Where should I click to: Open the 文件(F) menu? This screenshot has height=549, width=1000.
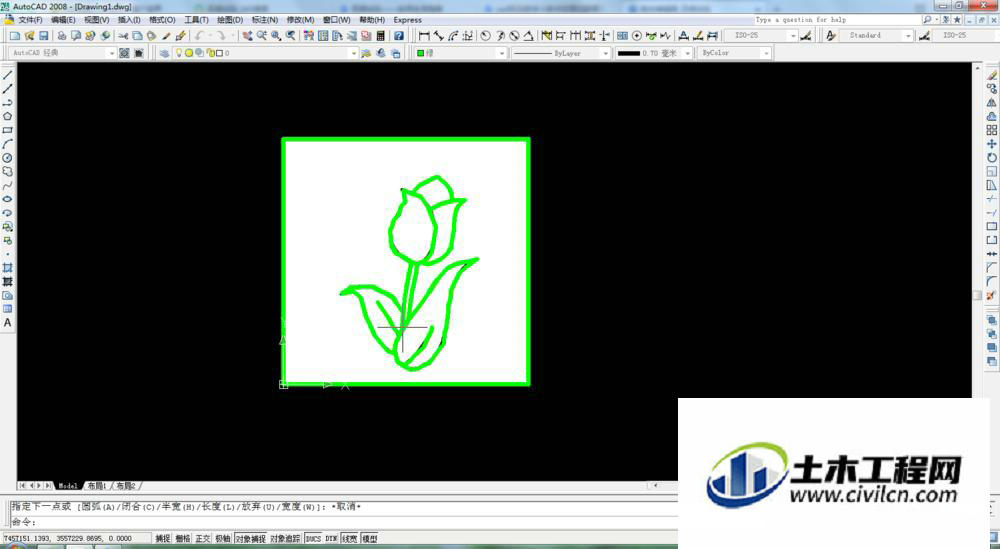coord(29,20)
